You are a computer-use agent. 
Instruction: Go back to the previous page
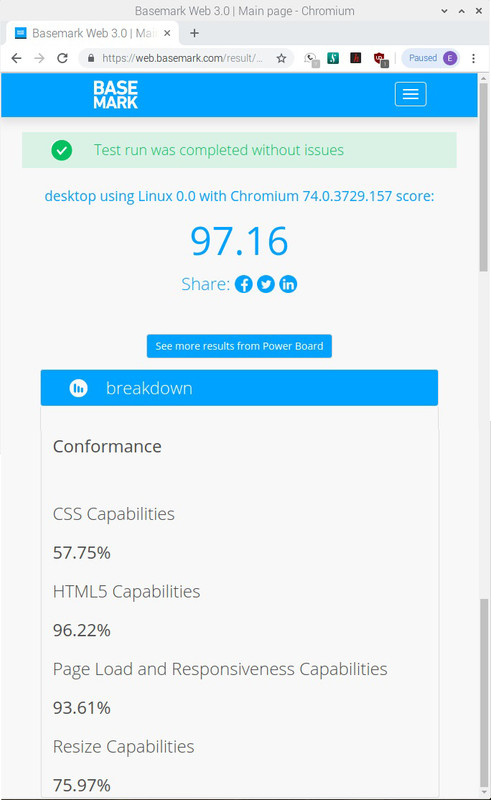coord(16,58)
